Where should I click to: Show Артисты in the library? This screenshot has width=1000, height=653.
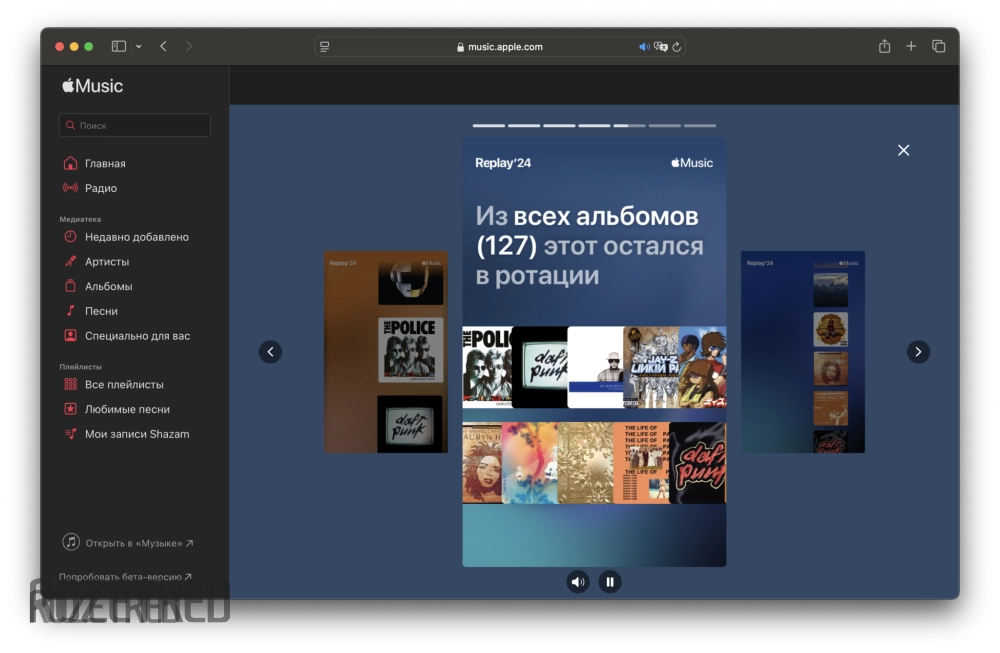[x=107, y=262]
